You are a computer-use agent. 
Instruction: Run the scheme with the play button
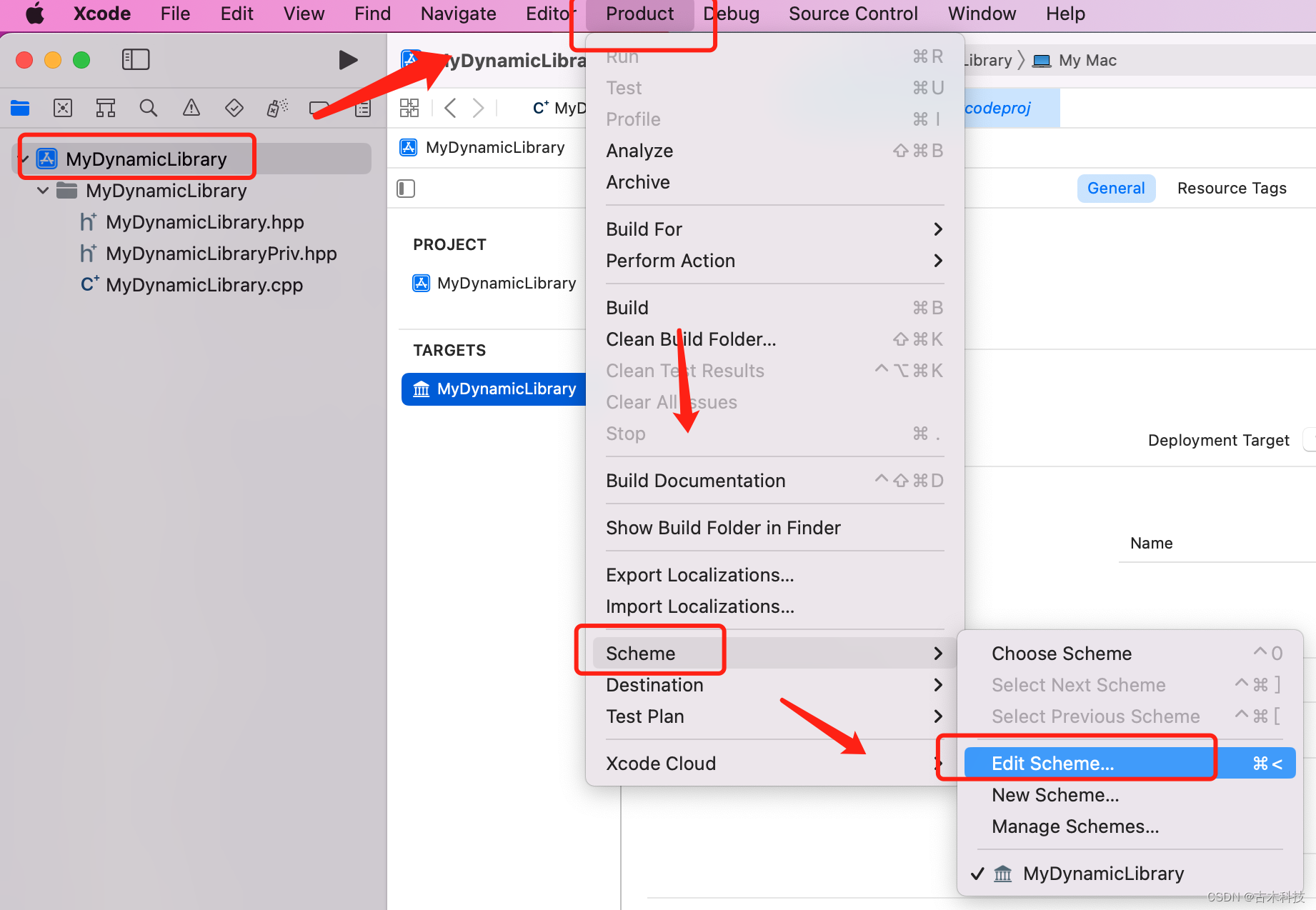click(x=348, y=60)
